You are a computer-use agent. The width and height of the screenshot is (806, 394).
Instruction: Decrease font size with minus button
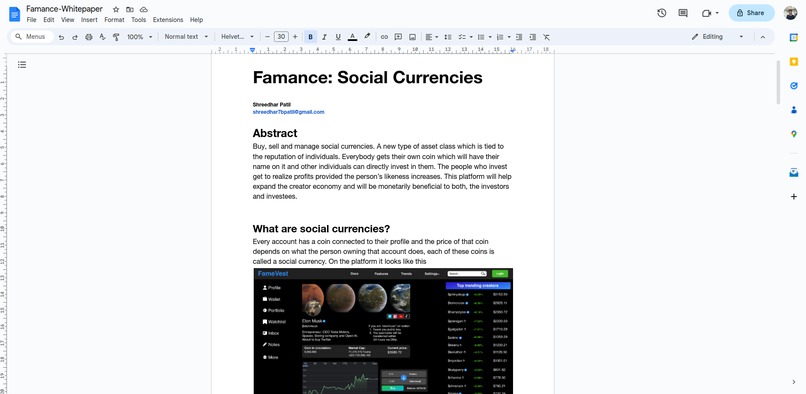click(x=267, y=37)
